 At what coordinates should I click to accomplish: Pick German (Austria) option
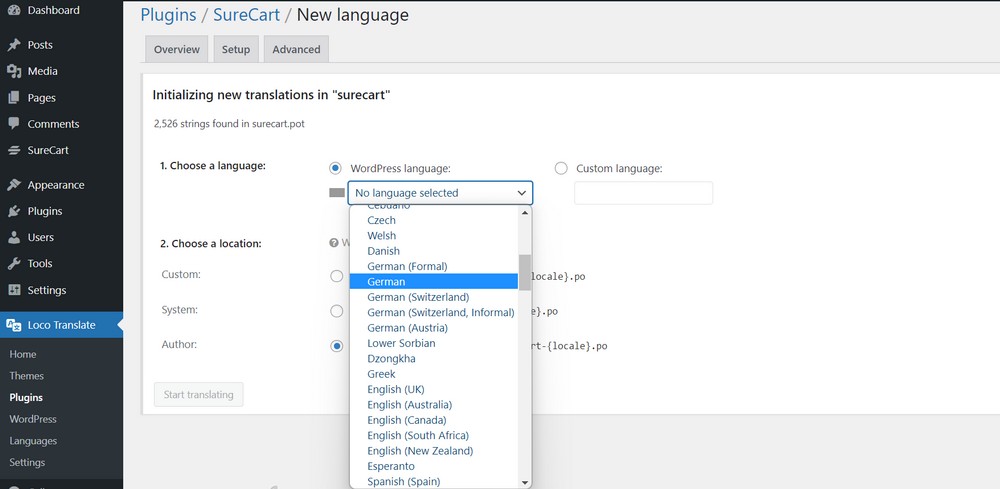click(434, 328)
